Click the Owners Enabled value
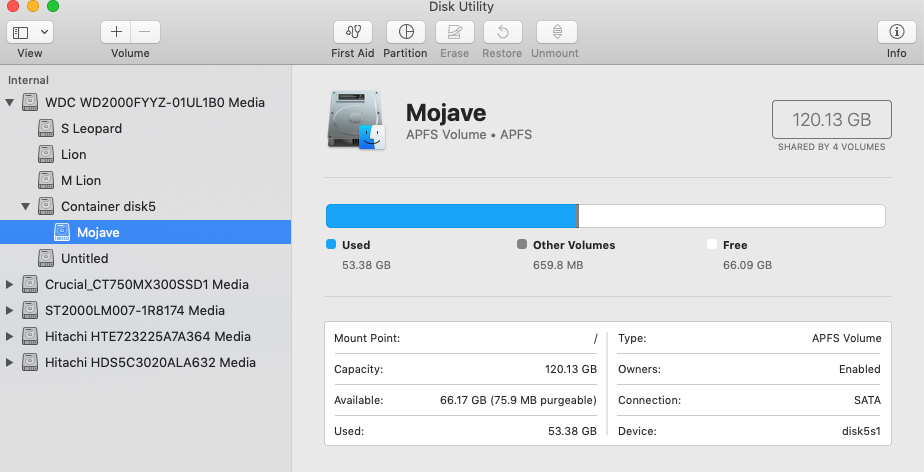Image resolution: width=924 pixels, height=472 pixels. [x=860, y=369]
